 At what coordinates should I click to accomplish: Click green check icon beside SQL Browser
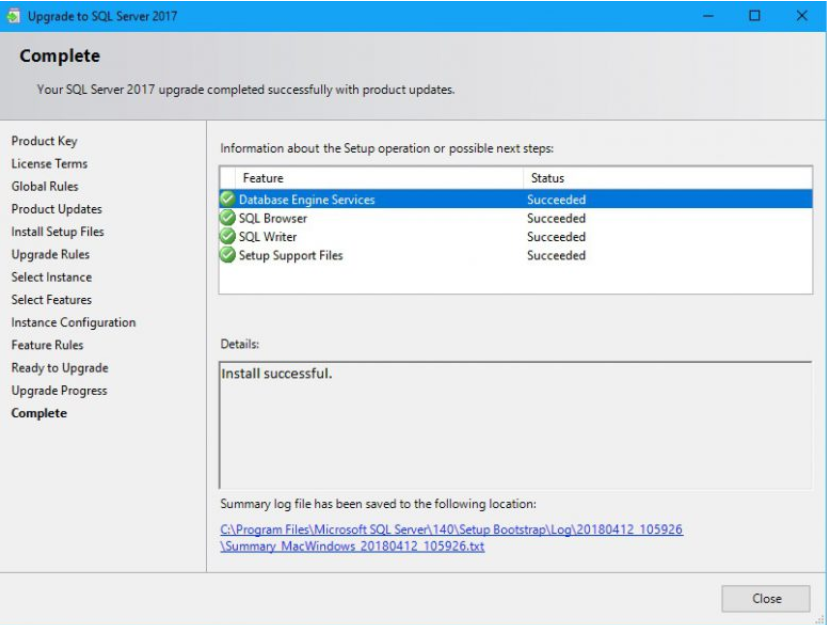pos(227,217)
